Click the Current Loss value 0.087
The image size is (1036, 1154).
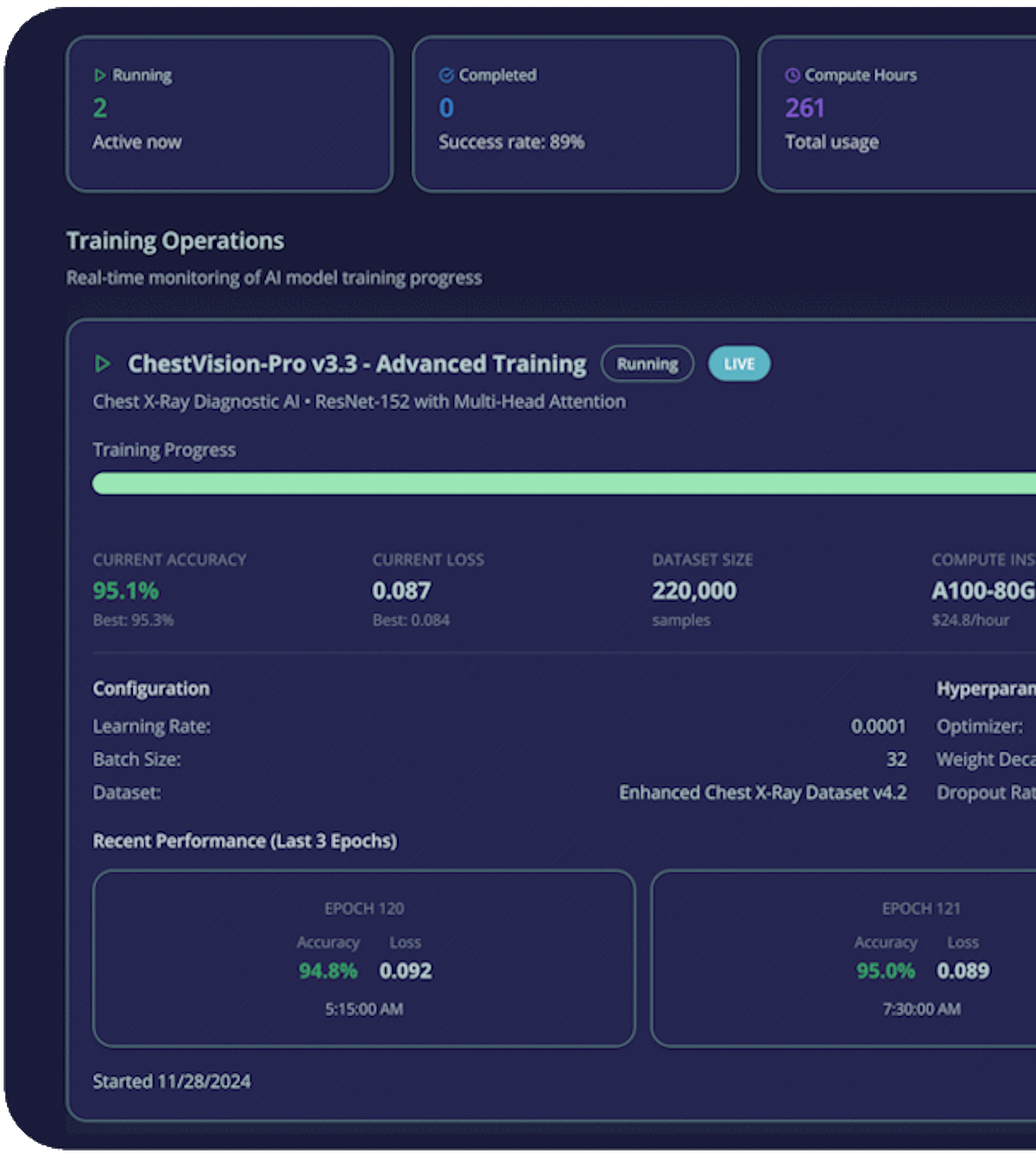click(401, 590)
